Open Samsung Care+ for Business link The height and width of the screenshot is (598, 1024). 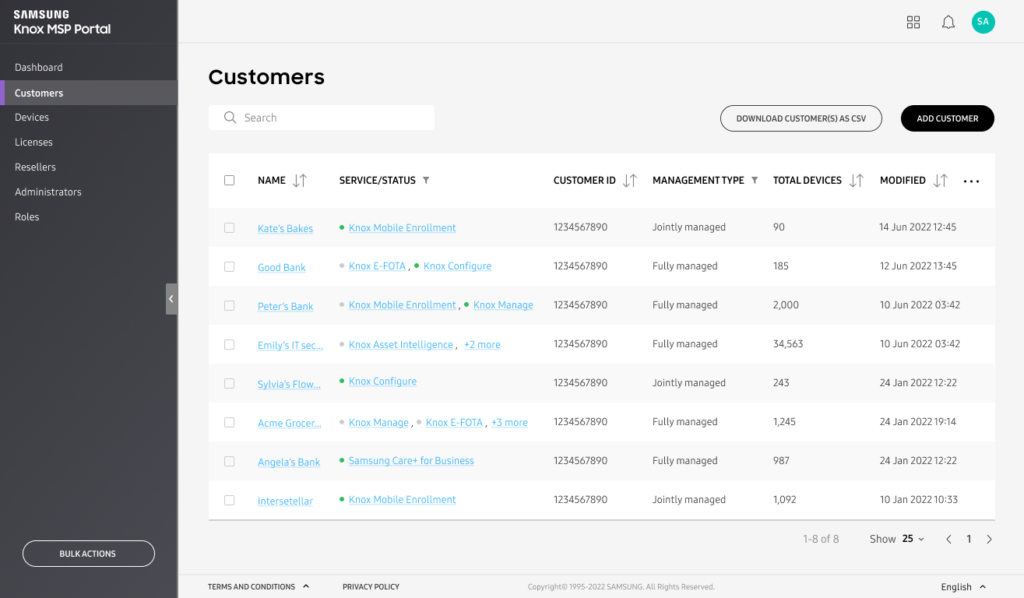411,461
